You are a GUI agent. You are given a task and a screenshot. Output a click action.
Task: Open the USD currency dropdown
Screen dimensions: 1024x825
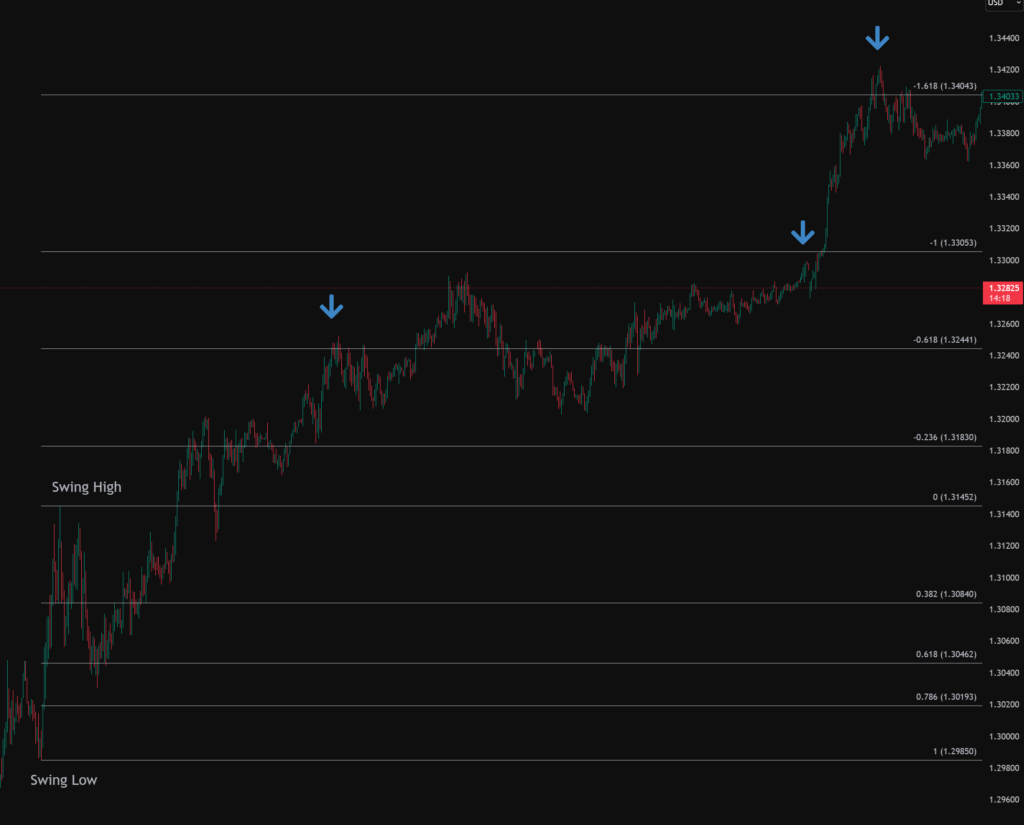1004,4
